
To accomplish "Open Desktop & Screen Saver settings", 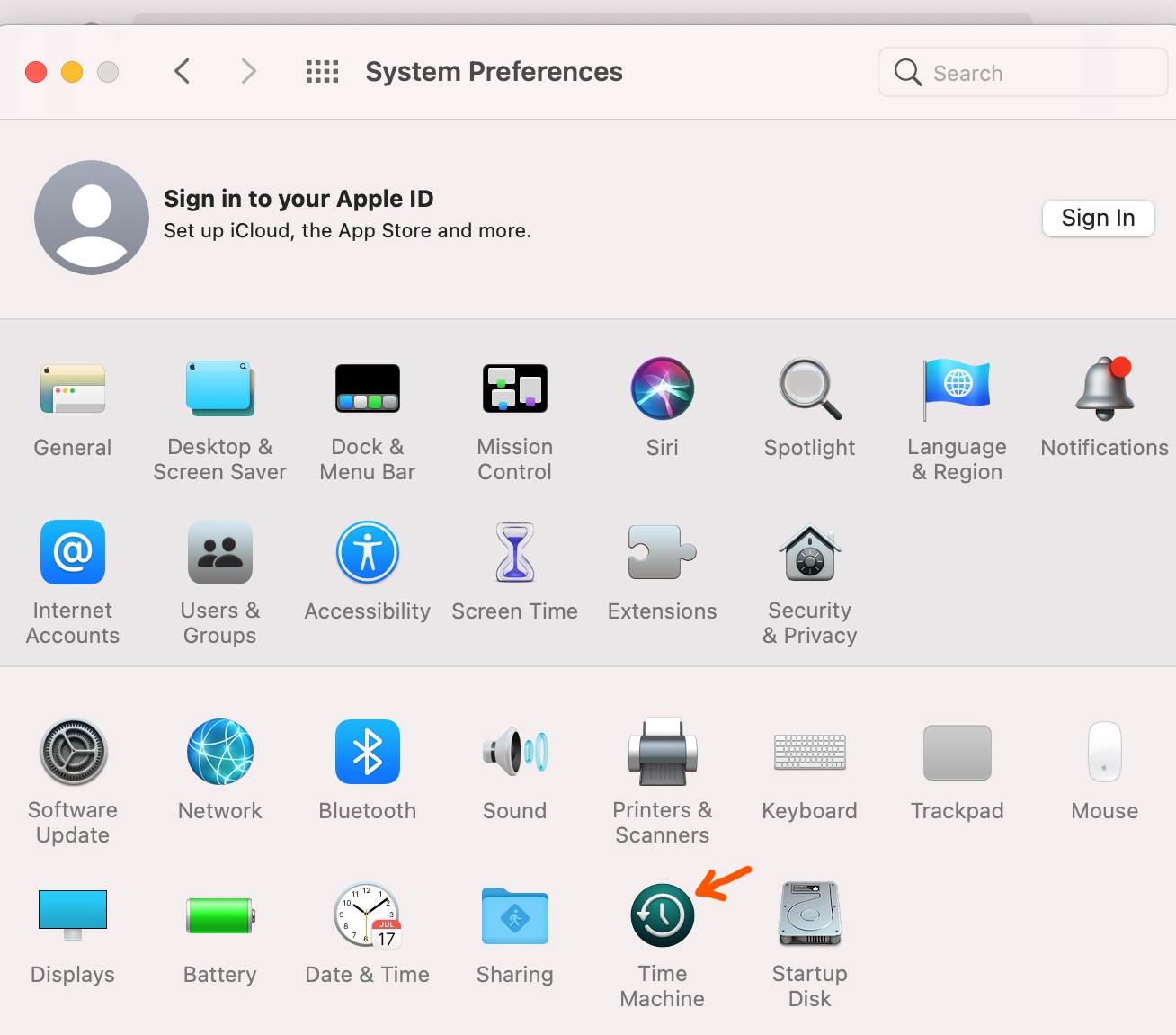I will click(220, 389).
